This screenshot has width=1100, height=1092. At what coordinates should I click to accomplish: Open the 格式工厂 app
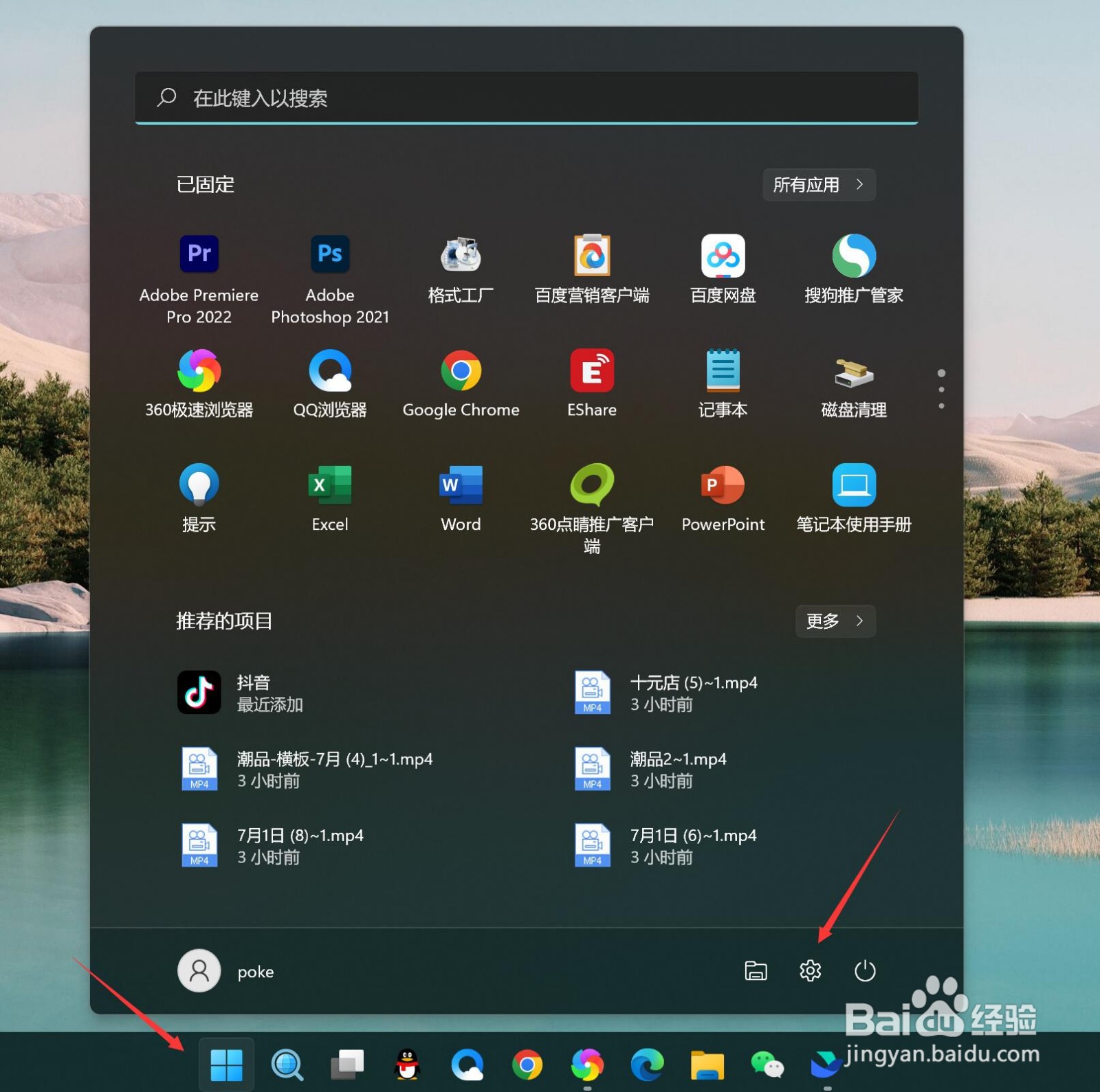click(461, 269)
